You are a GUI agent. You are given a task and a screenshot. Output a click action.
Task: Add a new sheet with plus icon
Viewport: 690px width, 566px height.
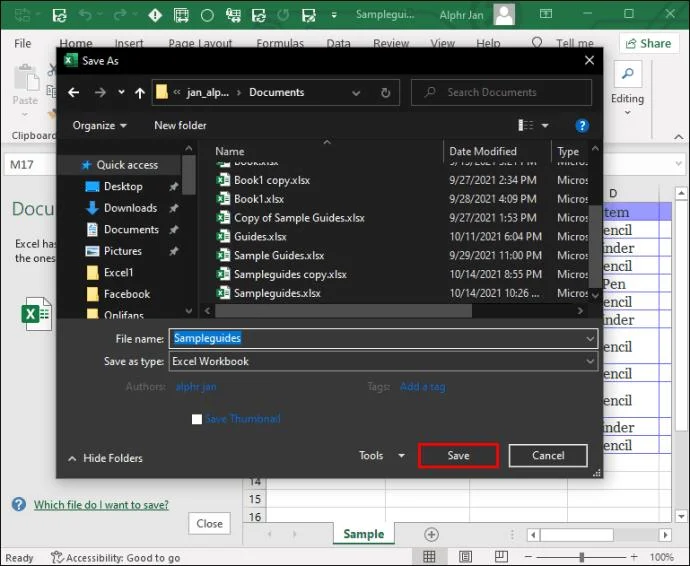point(431,534)
